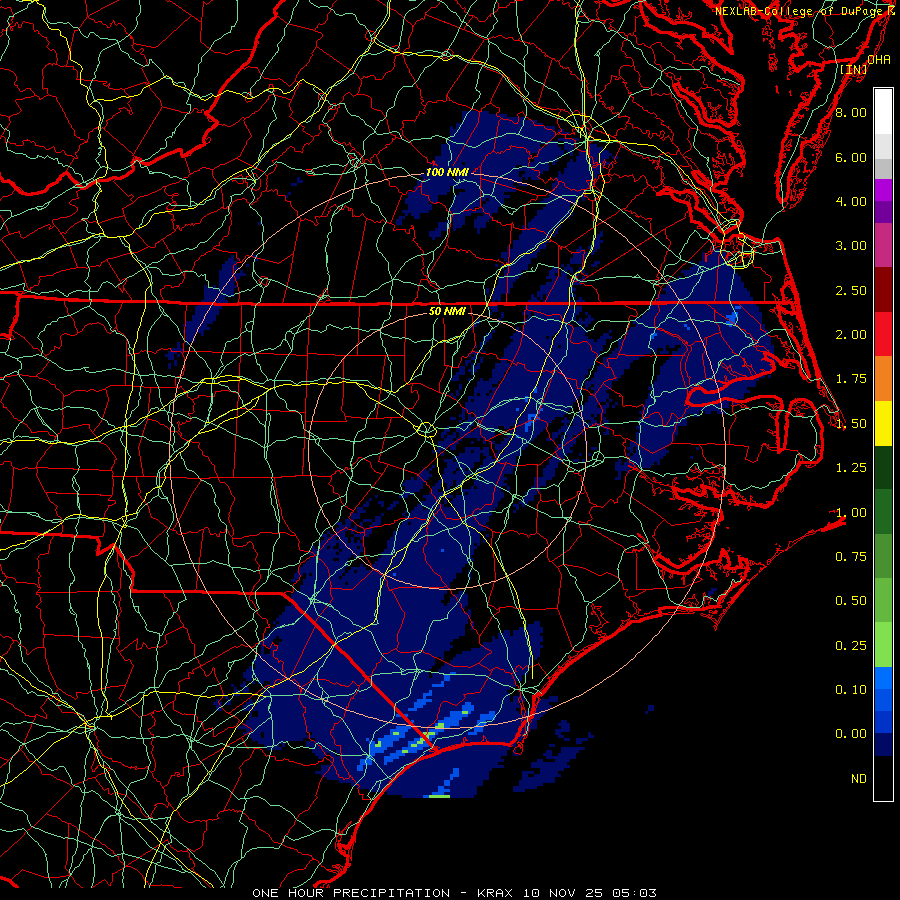The image size is (900, 900).
Task: Click the [IN] units label
Action: tap(854, 69)
